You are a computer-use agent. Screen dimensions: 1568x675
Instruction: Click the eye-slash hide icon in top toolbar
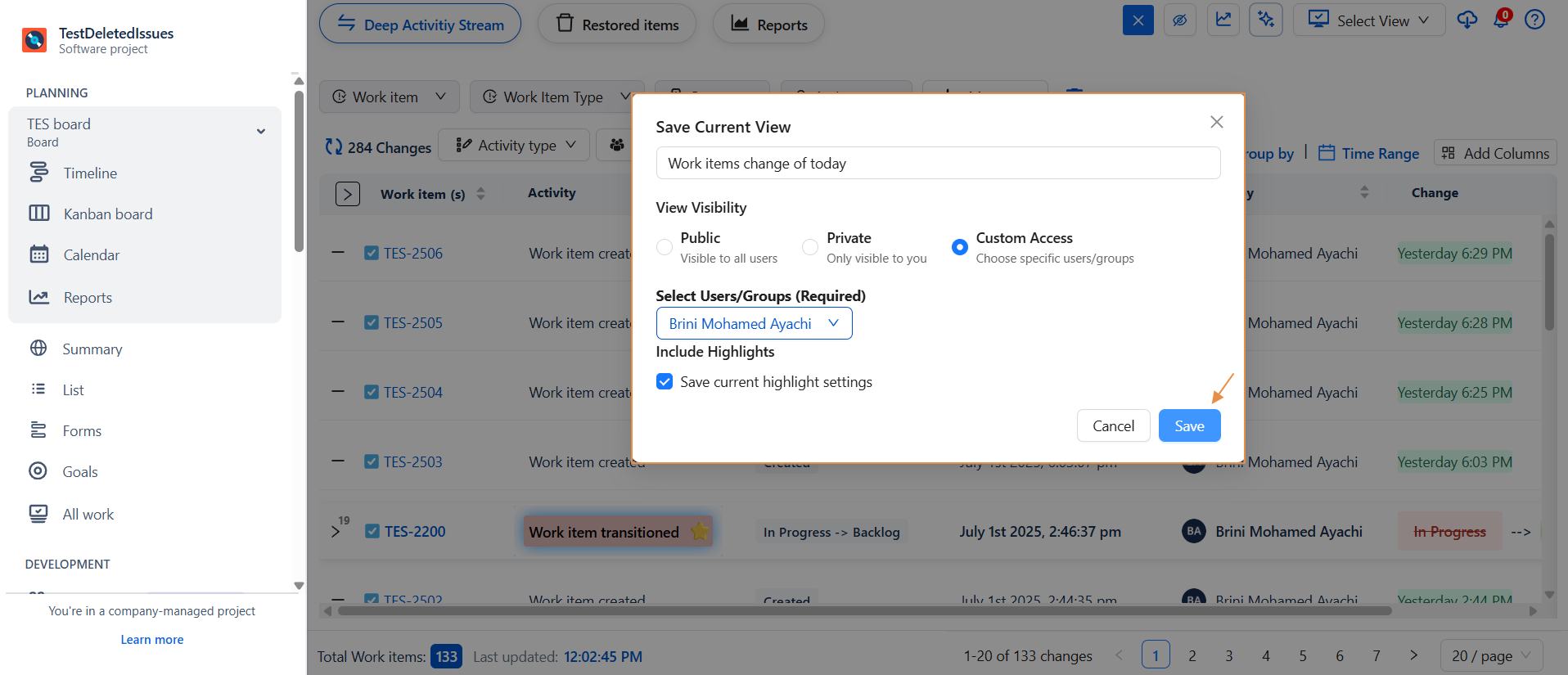[x=1179, y=20]
